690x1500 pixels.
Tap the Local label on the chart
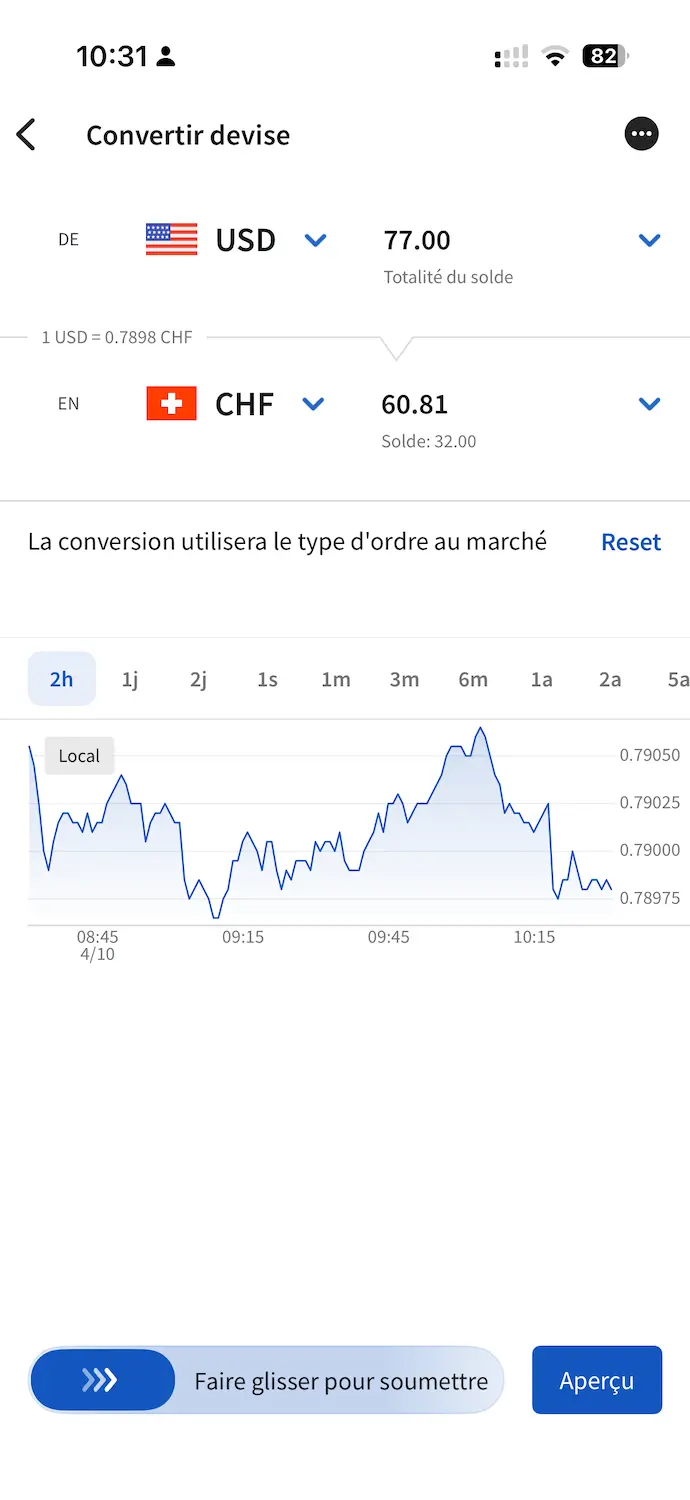coord(78,755)
